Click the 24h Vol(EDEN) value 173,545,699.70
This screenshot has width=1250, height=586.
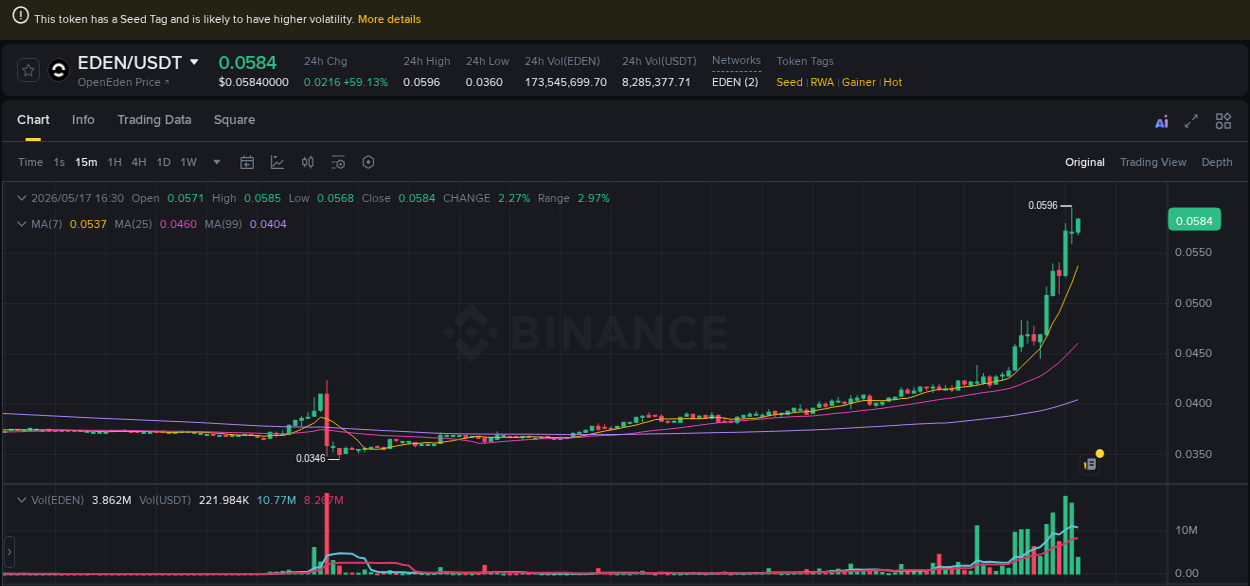pos(566,82)
